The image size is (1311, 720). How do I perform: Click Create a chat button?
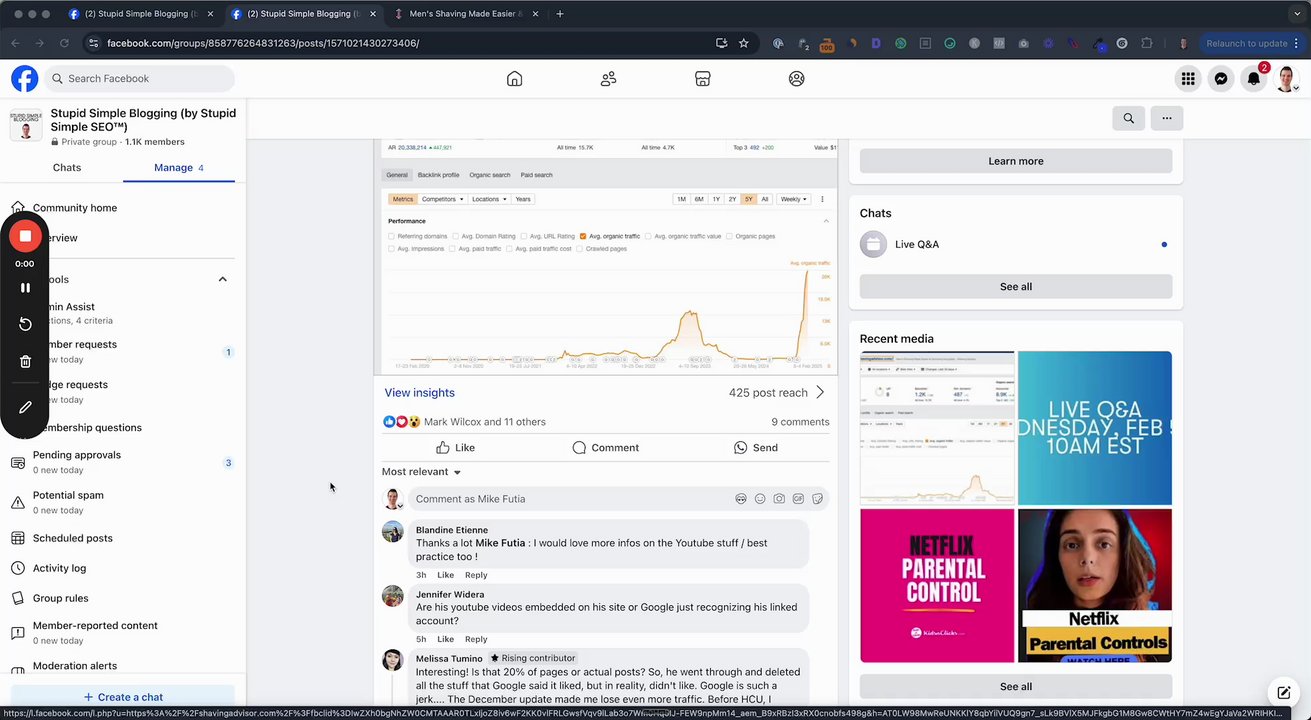[123, 697]
